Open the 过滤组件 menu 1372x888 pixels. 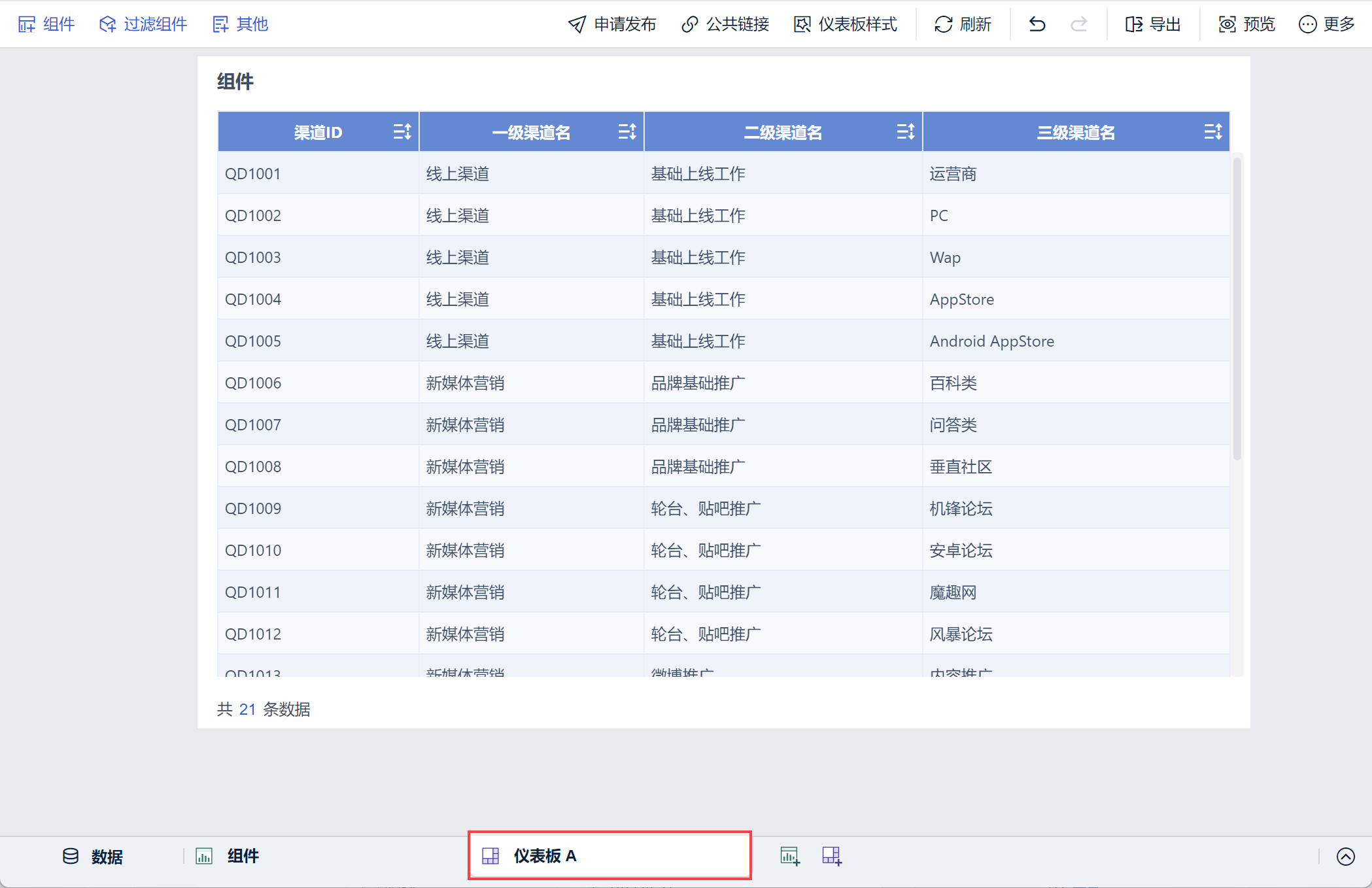point(143,24)
